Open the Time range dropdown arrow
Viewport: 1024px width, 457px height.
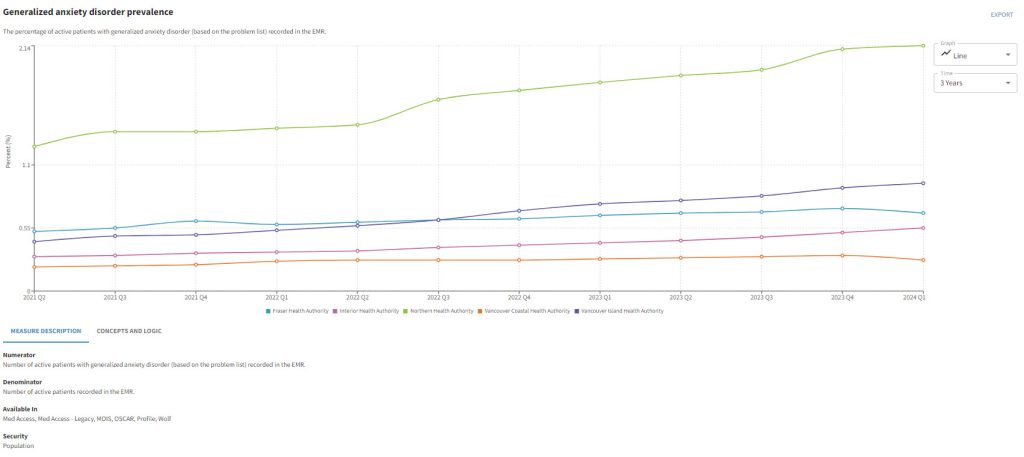click(x=1007, y=83)
